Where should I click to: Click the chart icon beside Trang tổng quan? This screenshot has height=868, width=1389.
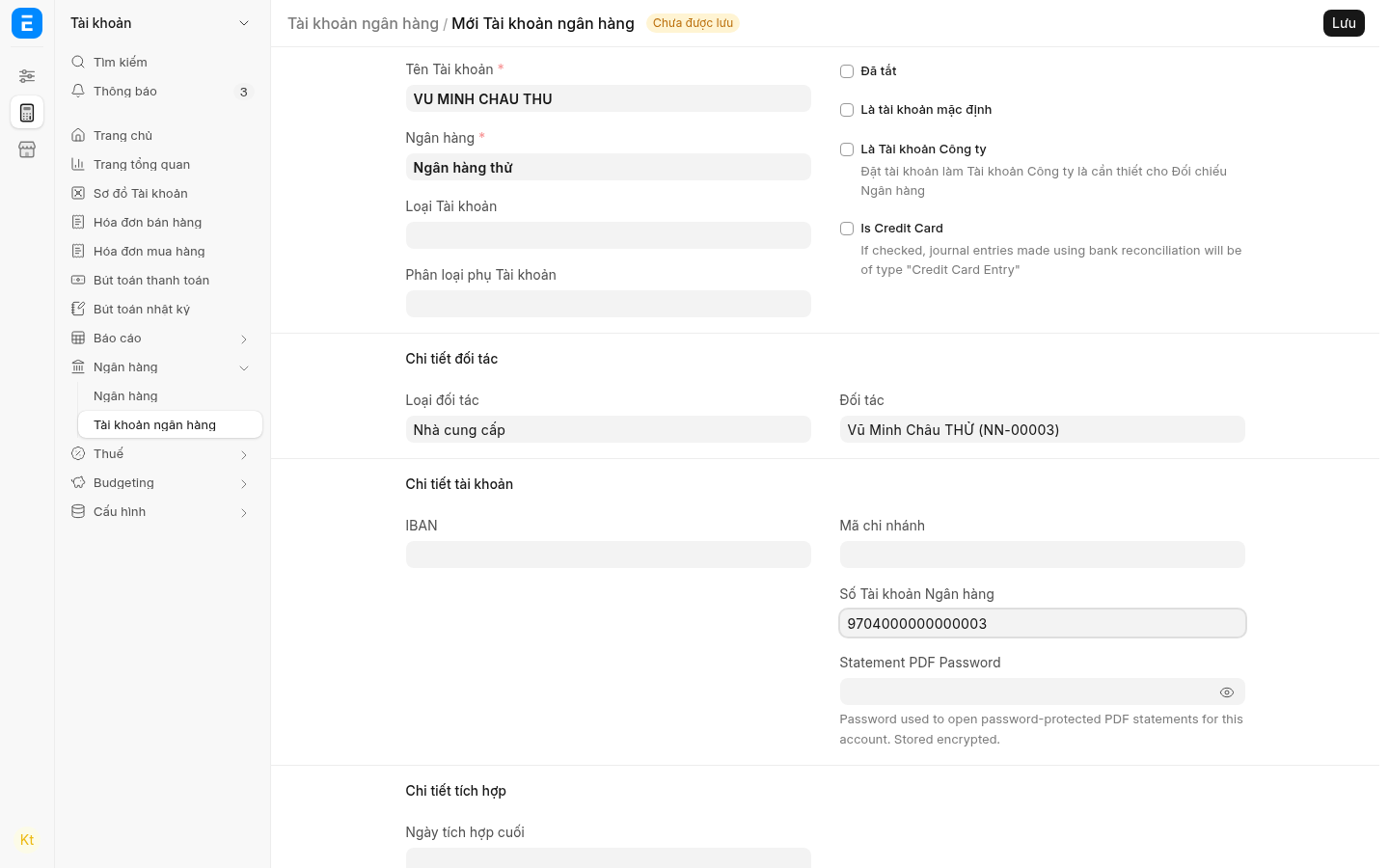pyautogui.click(x=78, y=164)
